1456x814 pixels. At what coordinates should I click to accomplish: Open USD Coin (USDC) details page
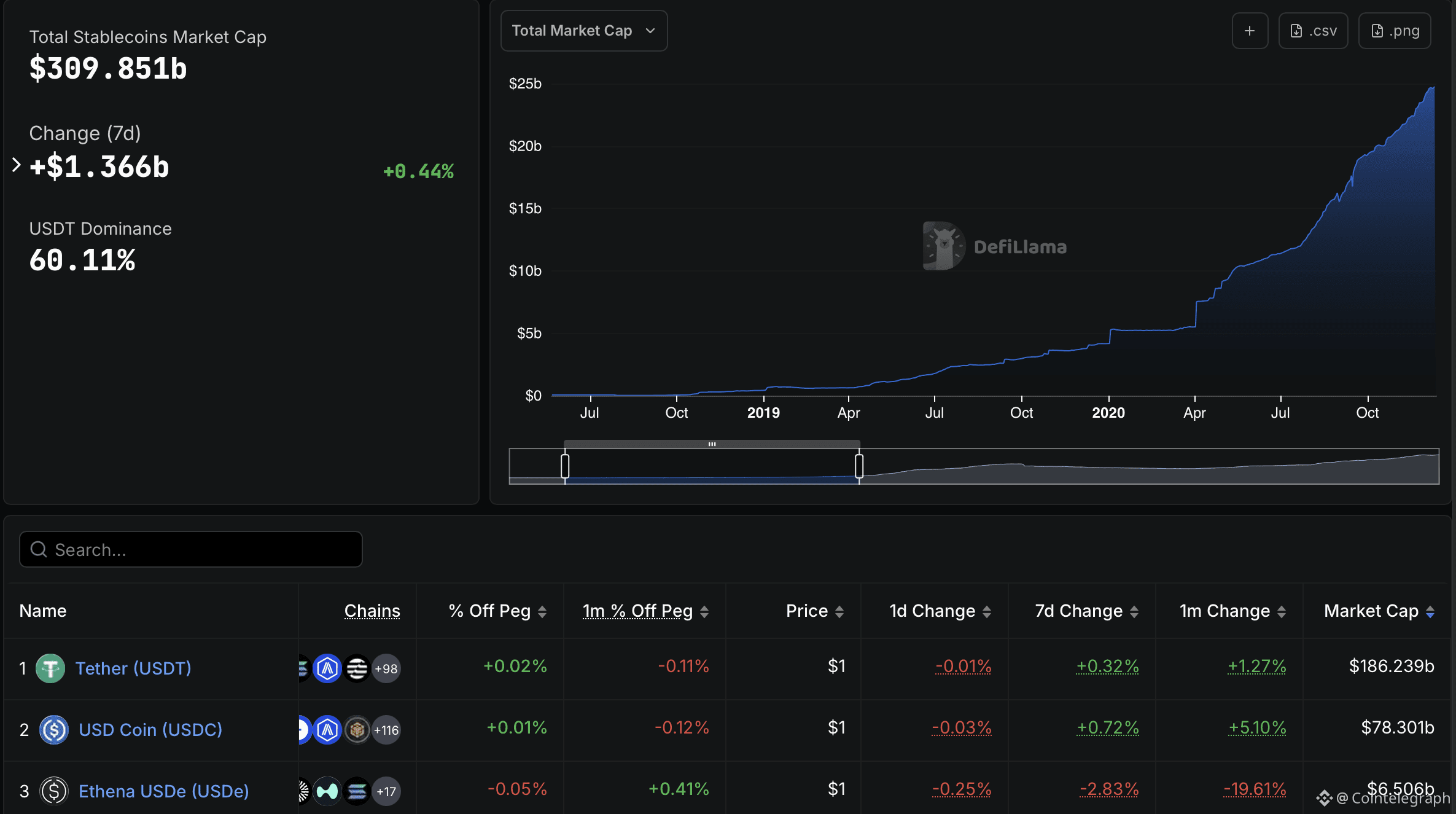pyautogui.click(x=150, y=730)
